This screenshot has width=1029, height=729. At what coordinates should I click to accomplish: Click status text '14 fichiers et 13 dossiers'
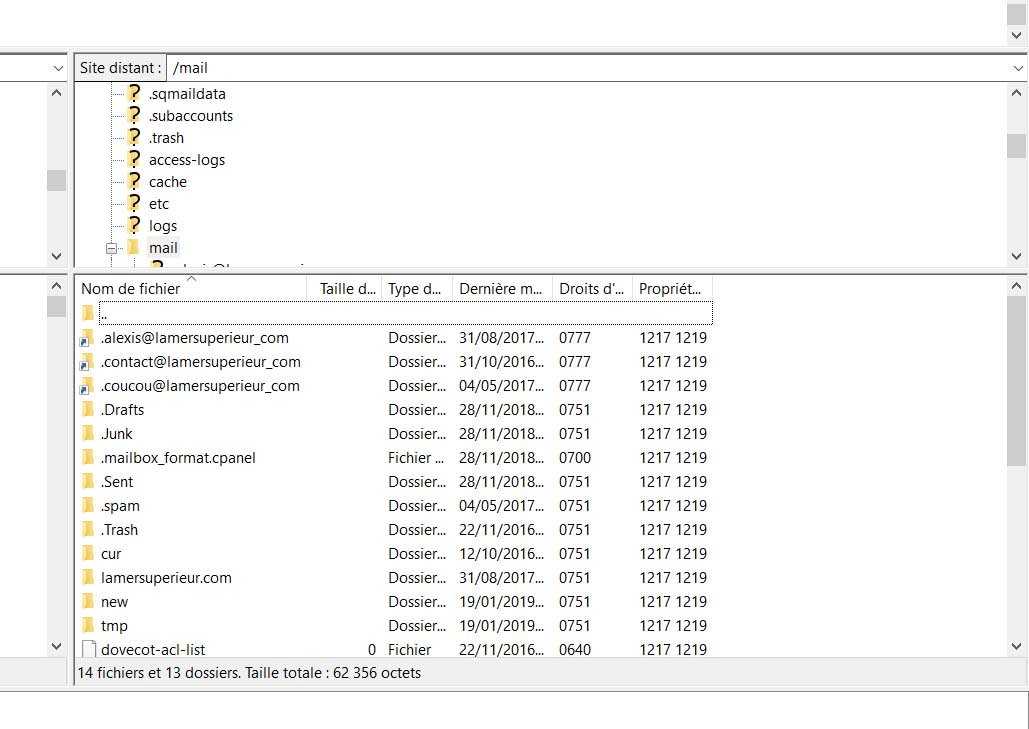pyautogui.click(x=158, y=673)
